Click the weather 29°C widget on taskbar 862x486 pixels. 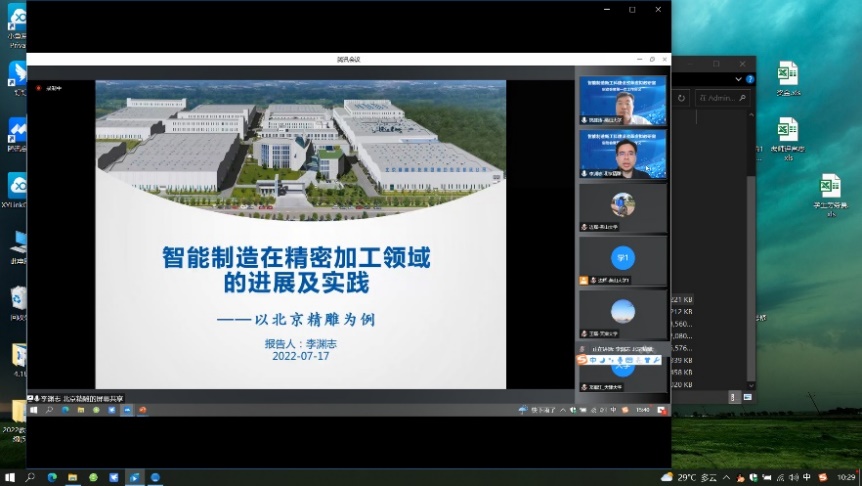pyautogui.click(x=687, y=477)
